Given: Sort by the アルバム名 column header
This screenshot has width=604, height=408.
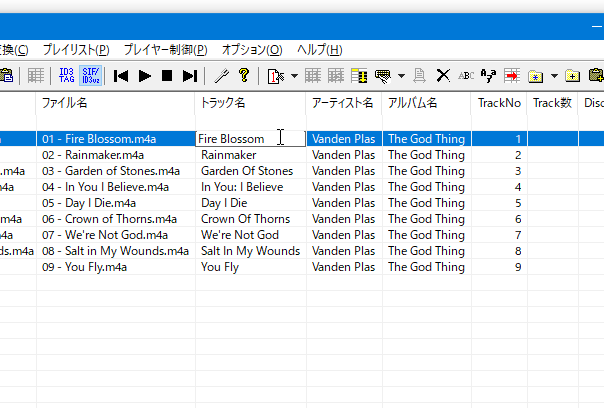Looking at the screenshot, I should tap(426, 103).
